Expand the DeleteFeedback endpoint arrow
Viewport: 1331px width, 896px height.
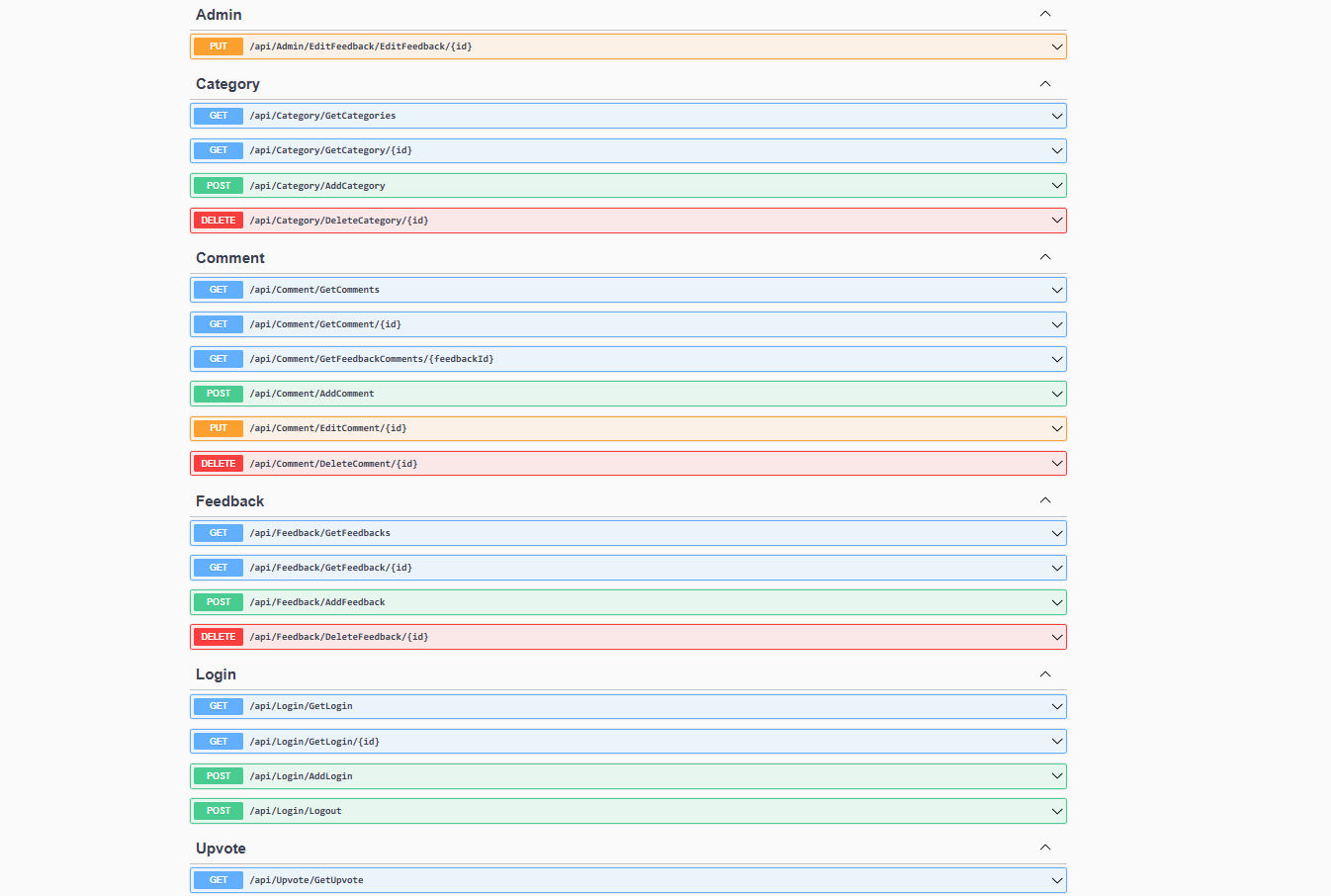coord(1057,637)
